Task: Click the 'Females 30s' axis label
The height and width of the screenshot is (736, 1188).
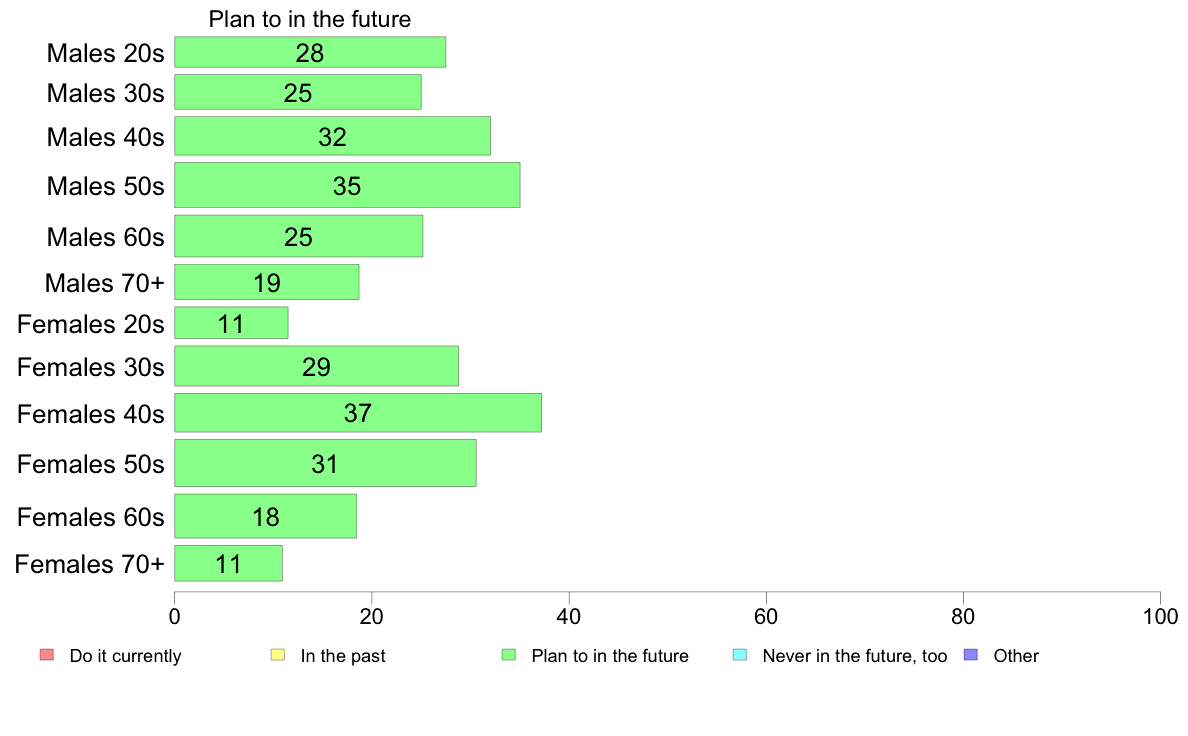Action: click(x=91, y=367)
